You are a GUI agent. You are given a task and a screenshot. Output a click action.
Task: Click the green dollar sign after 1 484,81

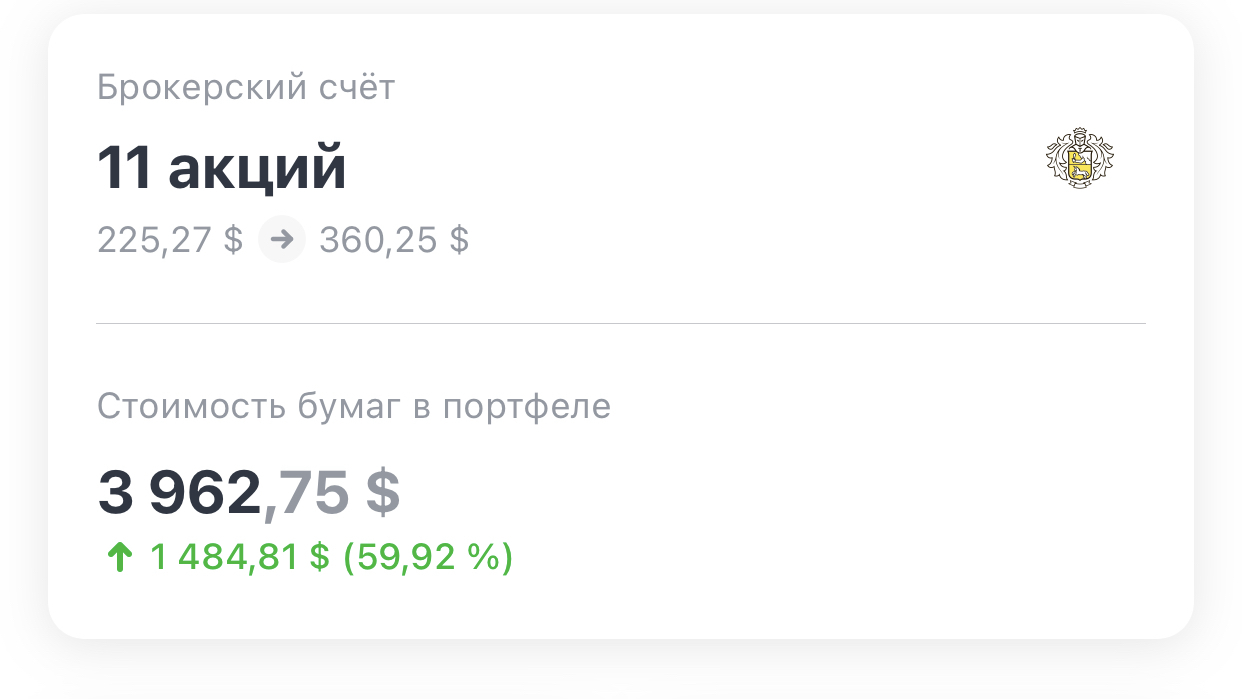[x=319, y=557]
